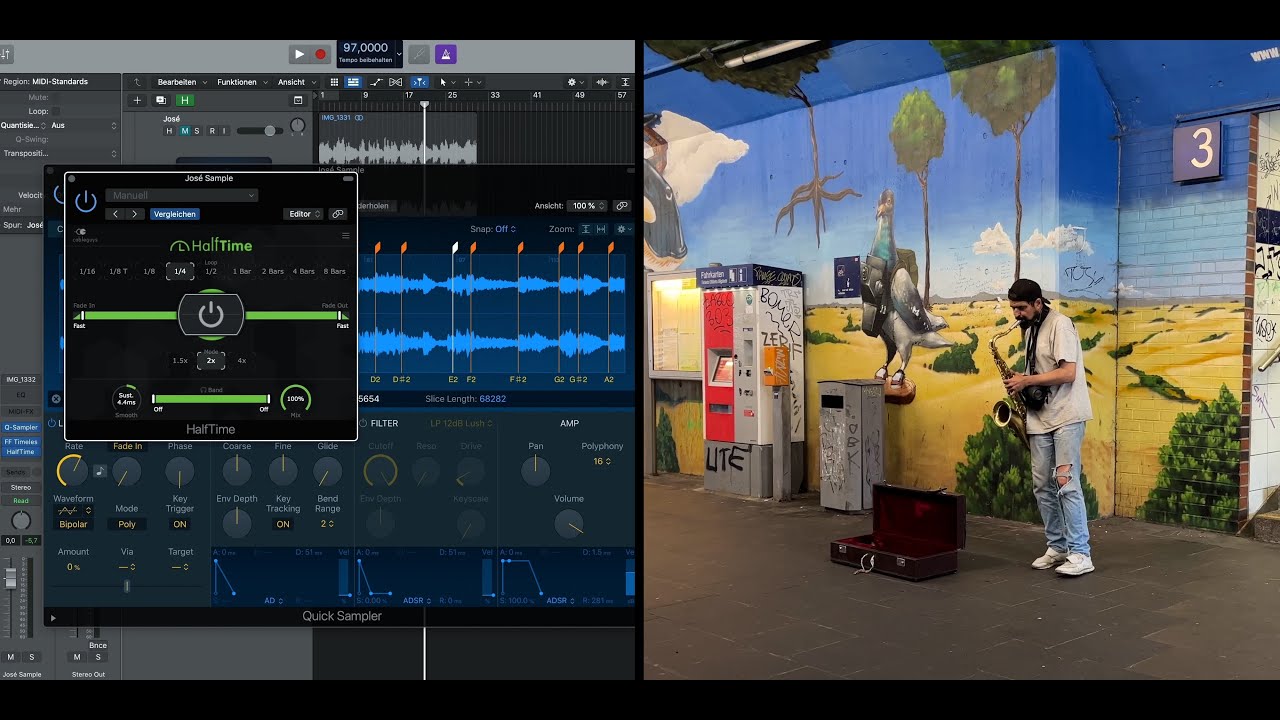Select the HalfTime plugin slot in channel strip
This screenshot has height=720, width=1280.
(x=20, y=452)
